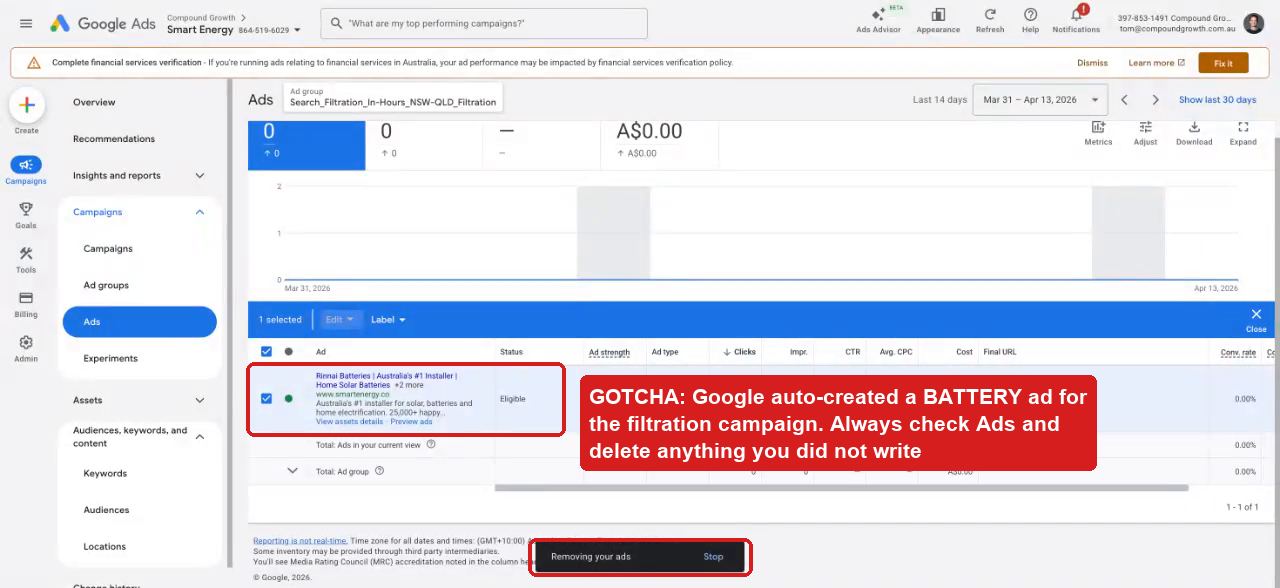Stop removing ads in the toast
The width and height of the screenshot is (1280, 588).
click(x=713, y=557)
